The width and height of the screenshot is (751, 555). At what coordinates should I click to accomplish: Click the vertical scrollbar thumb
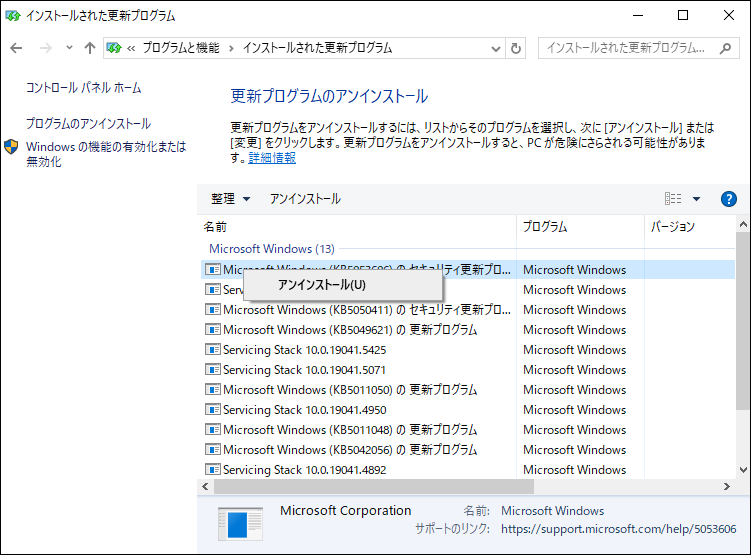click(743, 321)
